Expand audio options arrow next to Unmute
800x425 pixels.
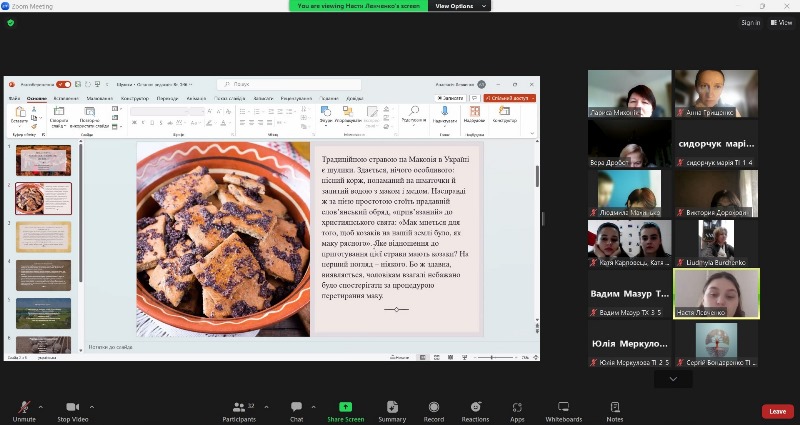click(41, 407)
